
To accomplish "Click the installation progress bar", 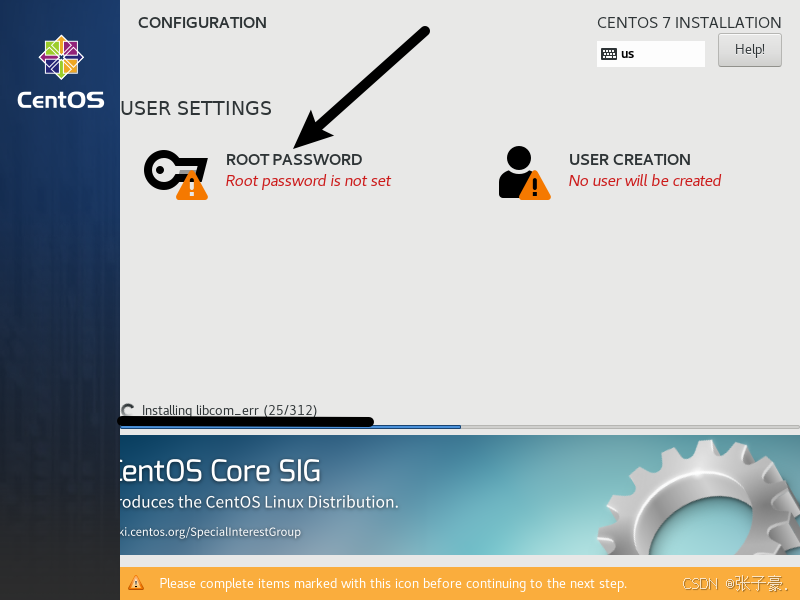I will point(459,427).
